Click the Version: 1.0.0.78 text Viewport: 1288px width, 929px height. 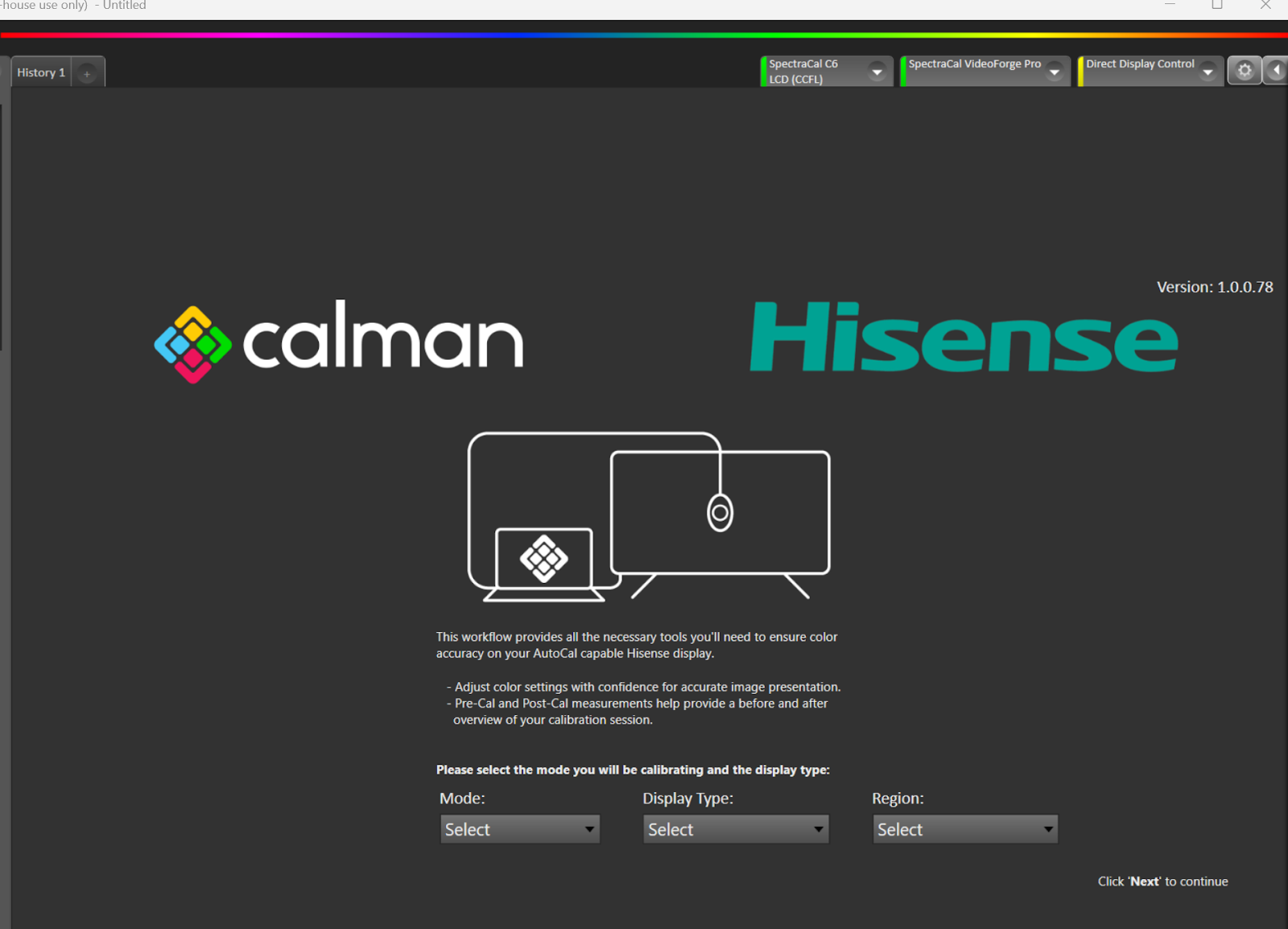(1215, 287)
